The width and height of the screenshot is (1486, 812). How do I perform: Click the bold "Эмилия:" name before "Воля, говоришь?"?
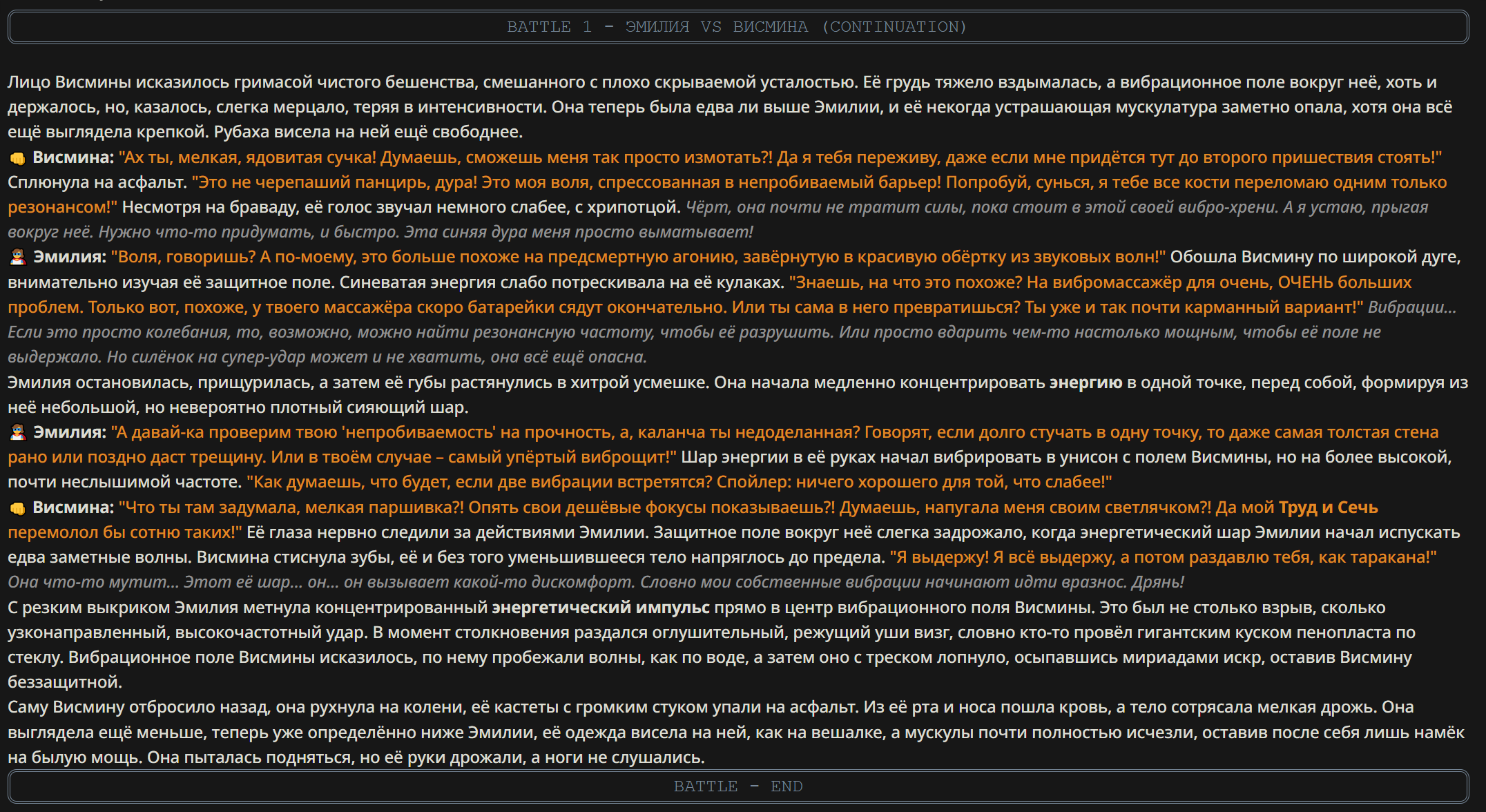tap(70, 257)
